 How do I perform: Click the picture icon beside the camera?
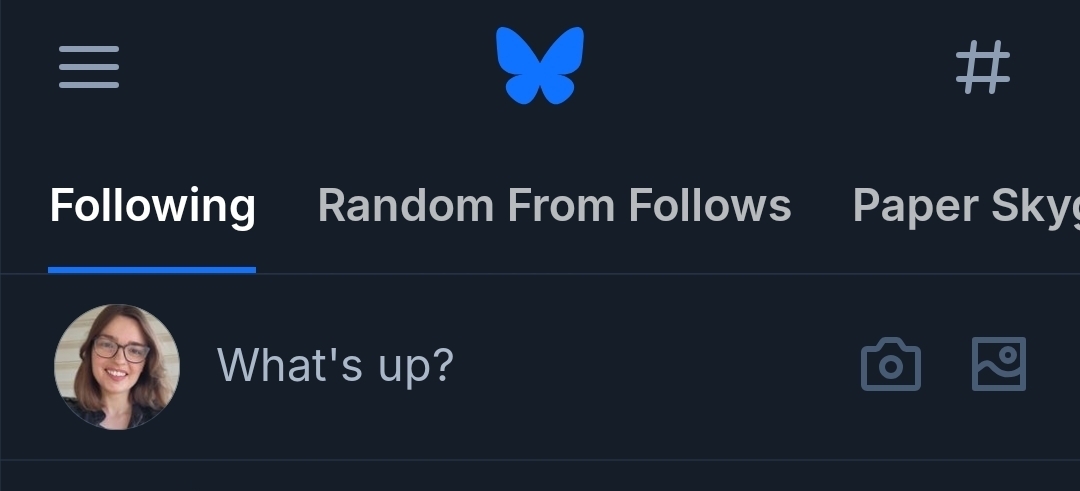pos(999,364)
